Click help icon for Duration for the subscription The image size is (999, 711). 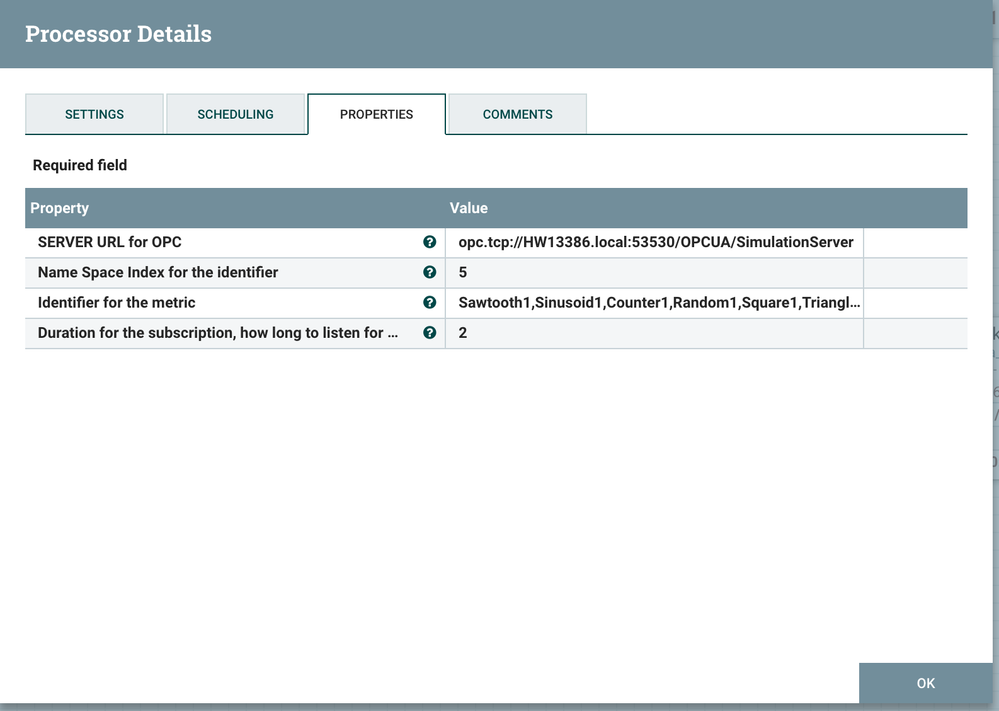click(x=430, y=333)
